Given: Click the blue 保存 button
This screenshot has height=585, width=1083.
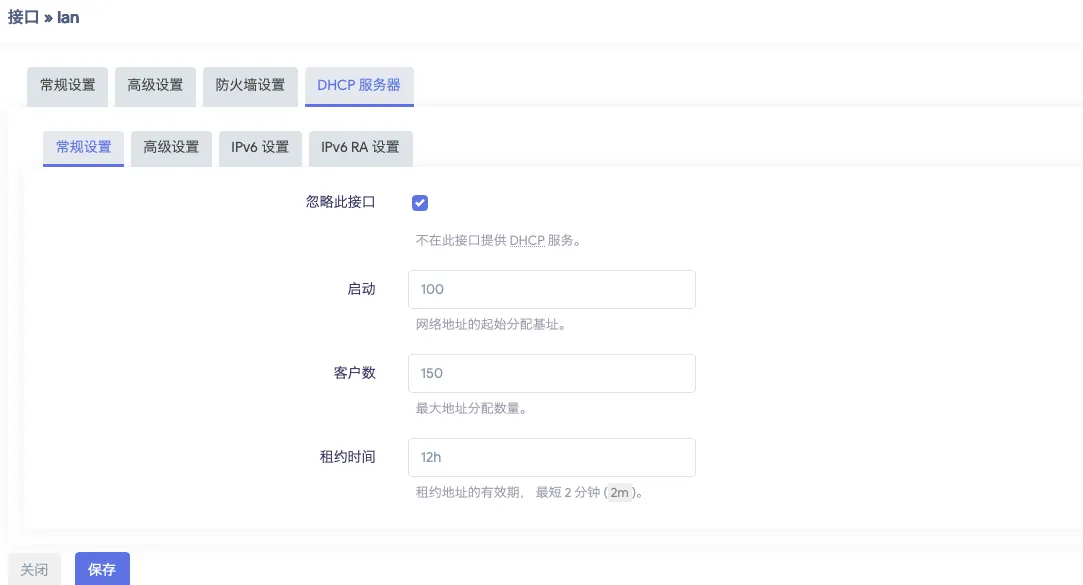Looking at the screenshot, I should click(x=102, y=569).
